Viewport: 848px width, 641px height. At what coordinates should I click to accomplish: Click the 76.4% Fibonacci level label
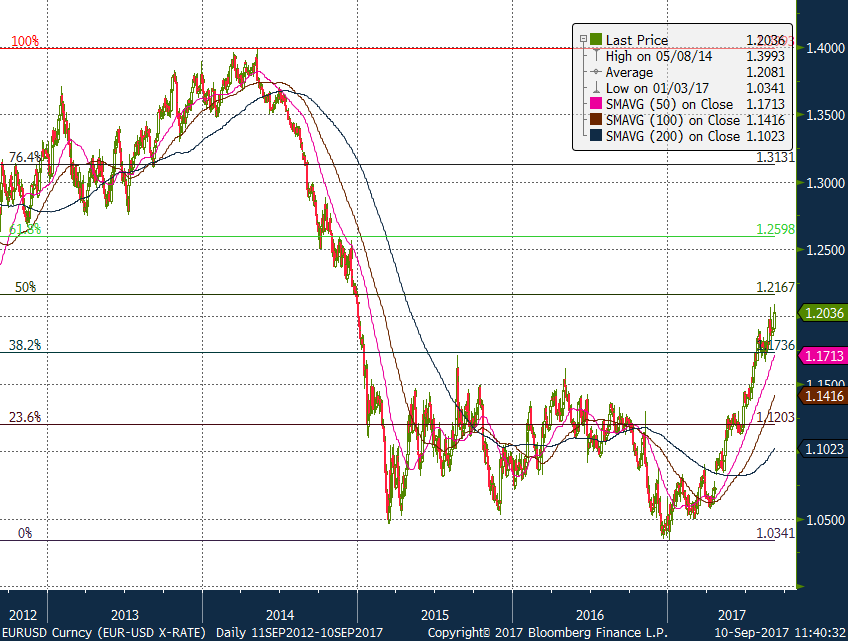(25, 157)
